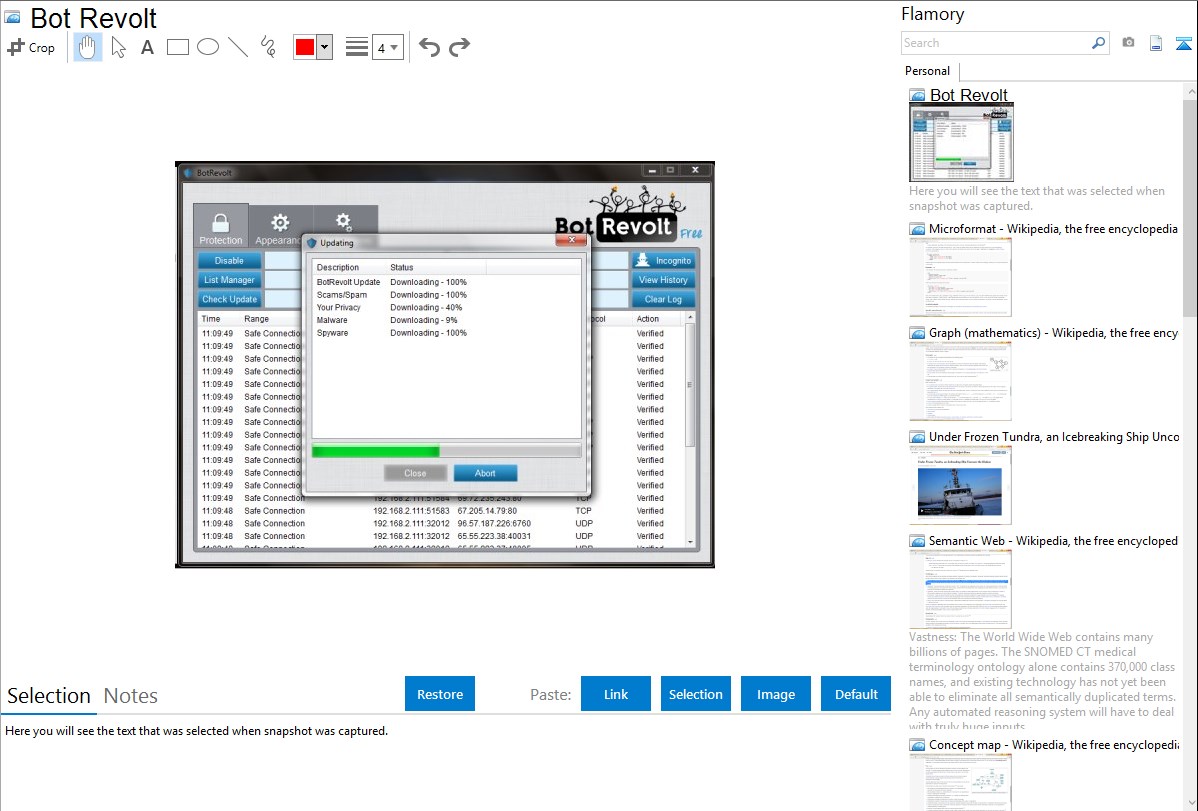The image size is (1198, 811).
Task: Switch to the Personal tab
Action: click(x=928, y=71)
